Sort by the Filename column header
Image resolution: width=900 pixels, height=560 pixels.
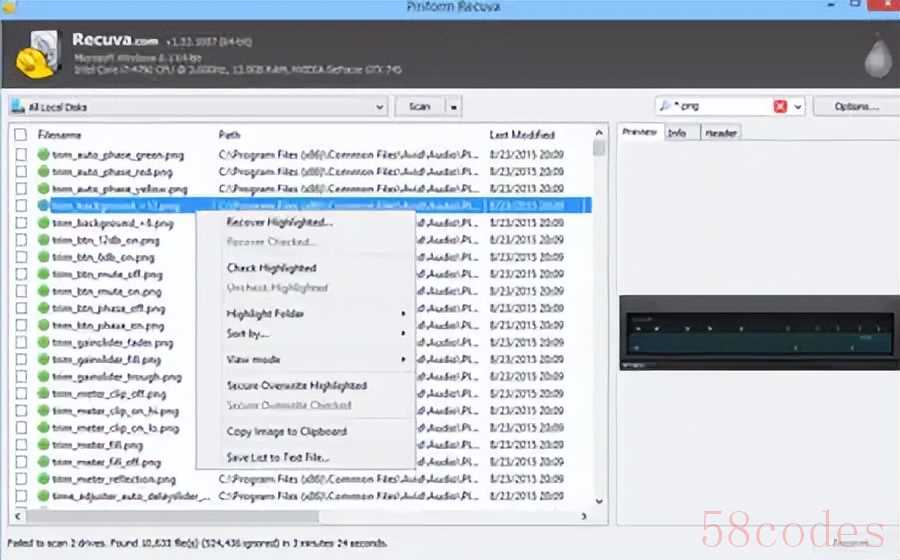[x=59, y=135]
